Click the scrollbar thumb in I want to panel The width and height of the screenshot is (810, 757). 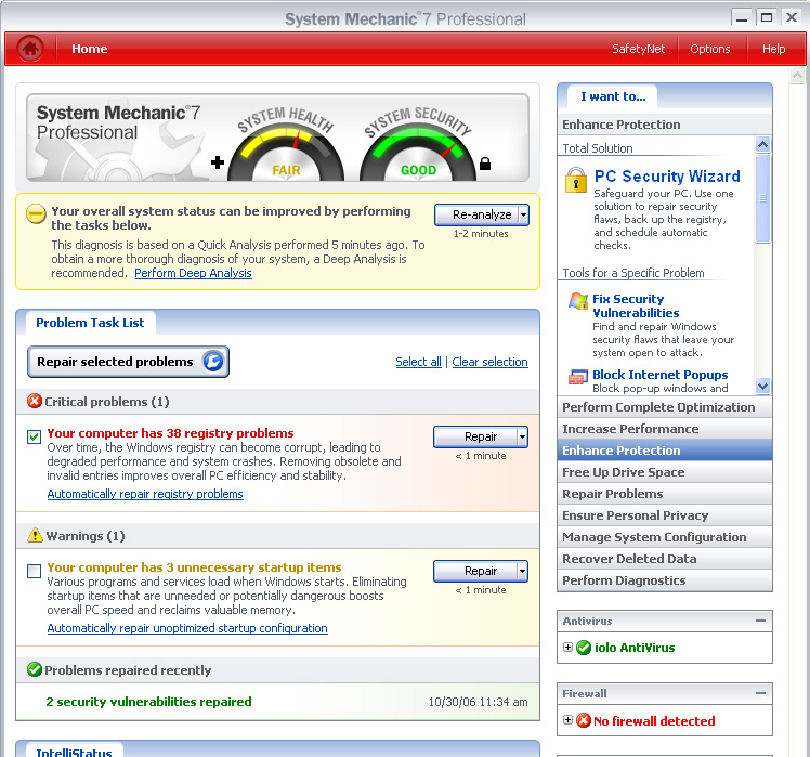click(x=762, y=198)
